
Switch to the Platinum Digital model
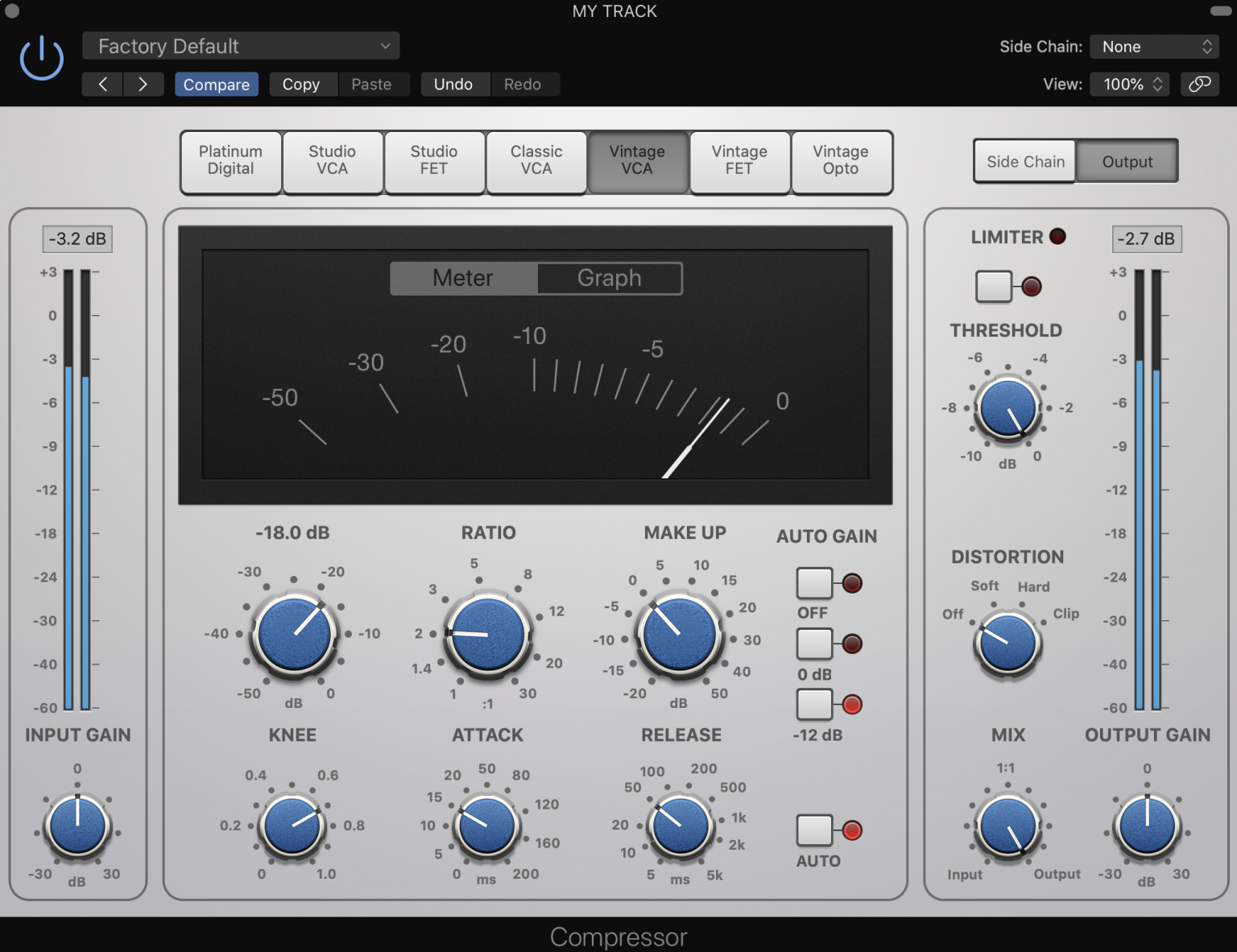230,162
